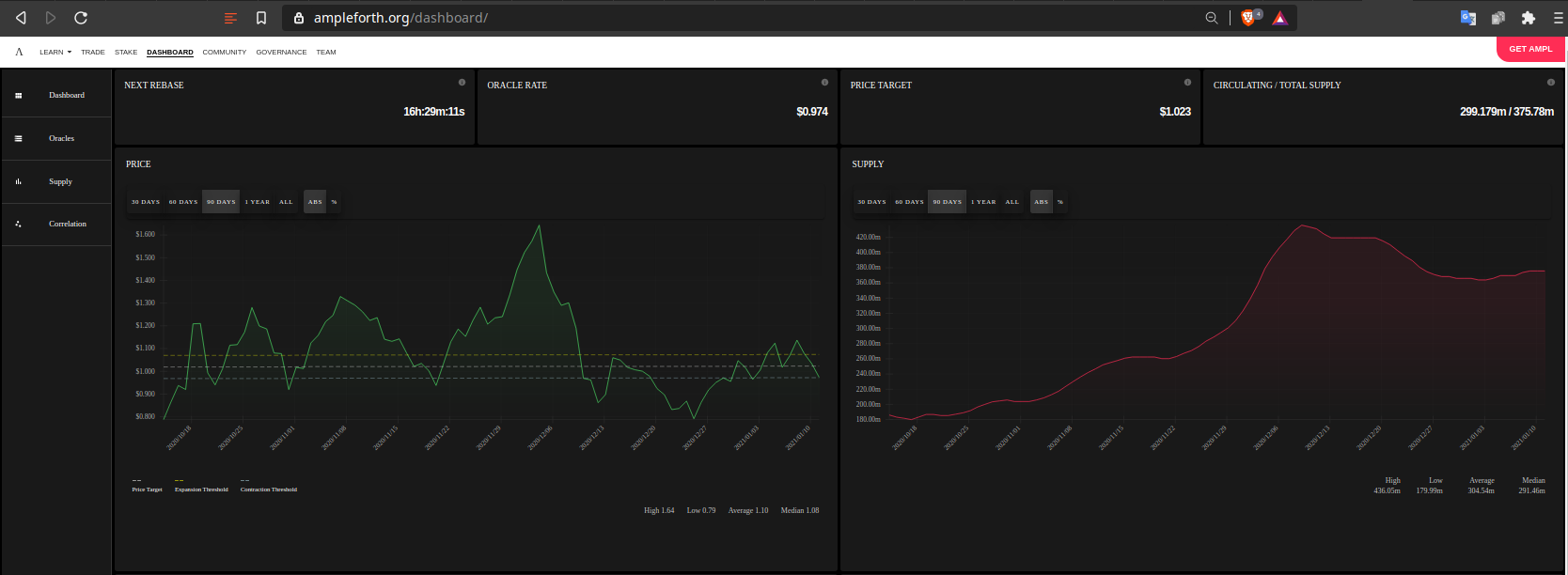Open the browser extensions puzzle icon
Screen dimensions: 1568x575
1529,18
